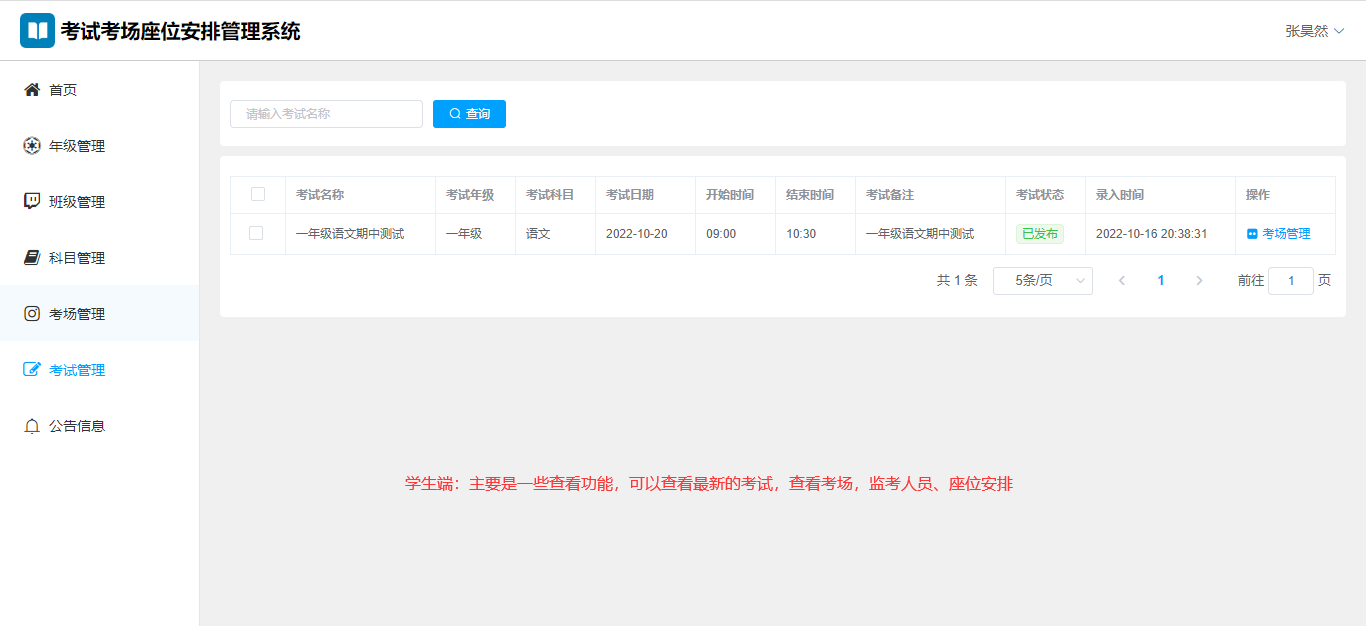Click the book logo icon in header
This screenshot has height=626, width=1366.
pos(38,30)
